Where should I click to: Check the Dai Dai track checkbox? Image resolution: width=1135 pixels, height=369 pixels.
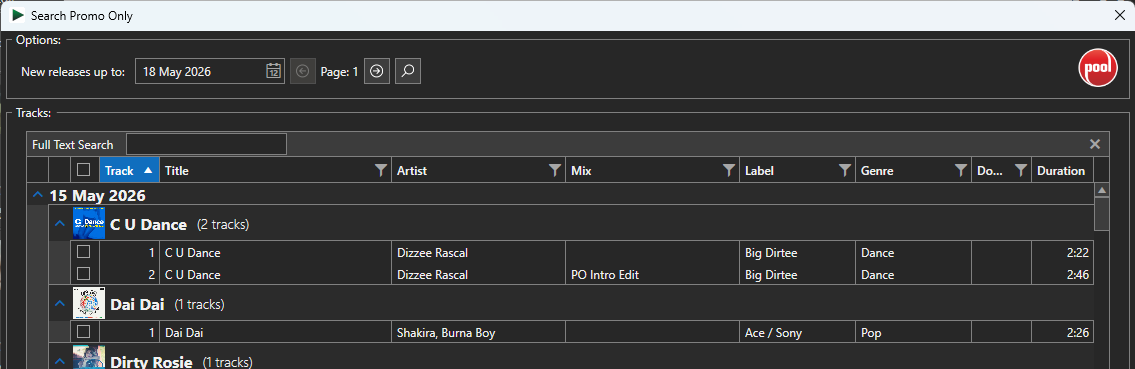(x=84, y=331)
